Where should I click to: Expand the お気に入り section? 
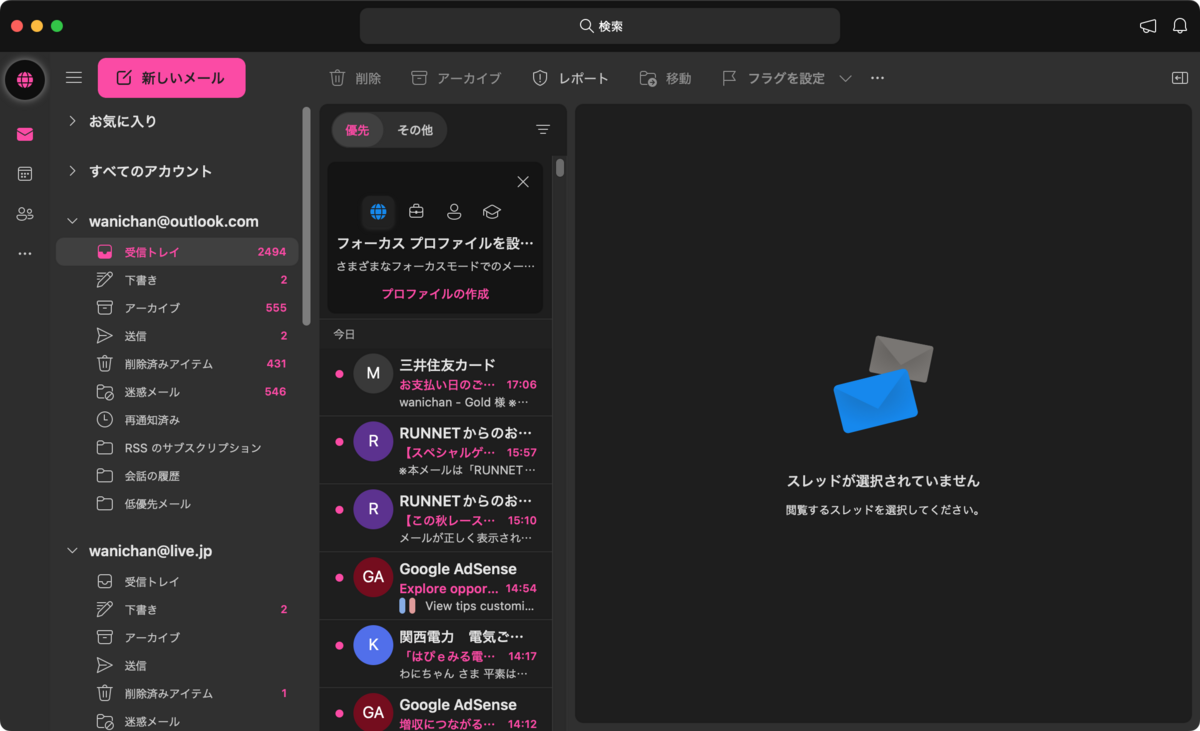click(x=72, y=121)
